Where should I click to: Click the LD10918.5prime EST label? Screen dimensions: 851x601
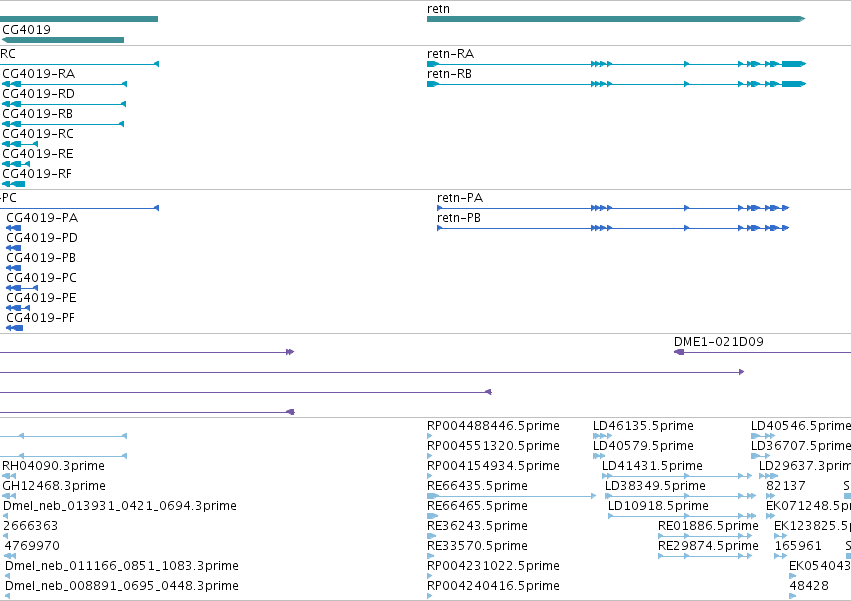(658, 506)
